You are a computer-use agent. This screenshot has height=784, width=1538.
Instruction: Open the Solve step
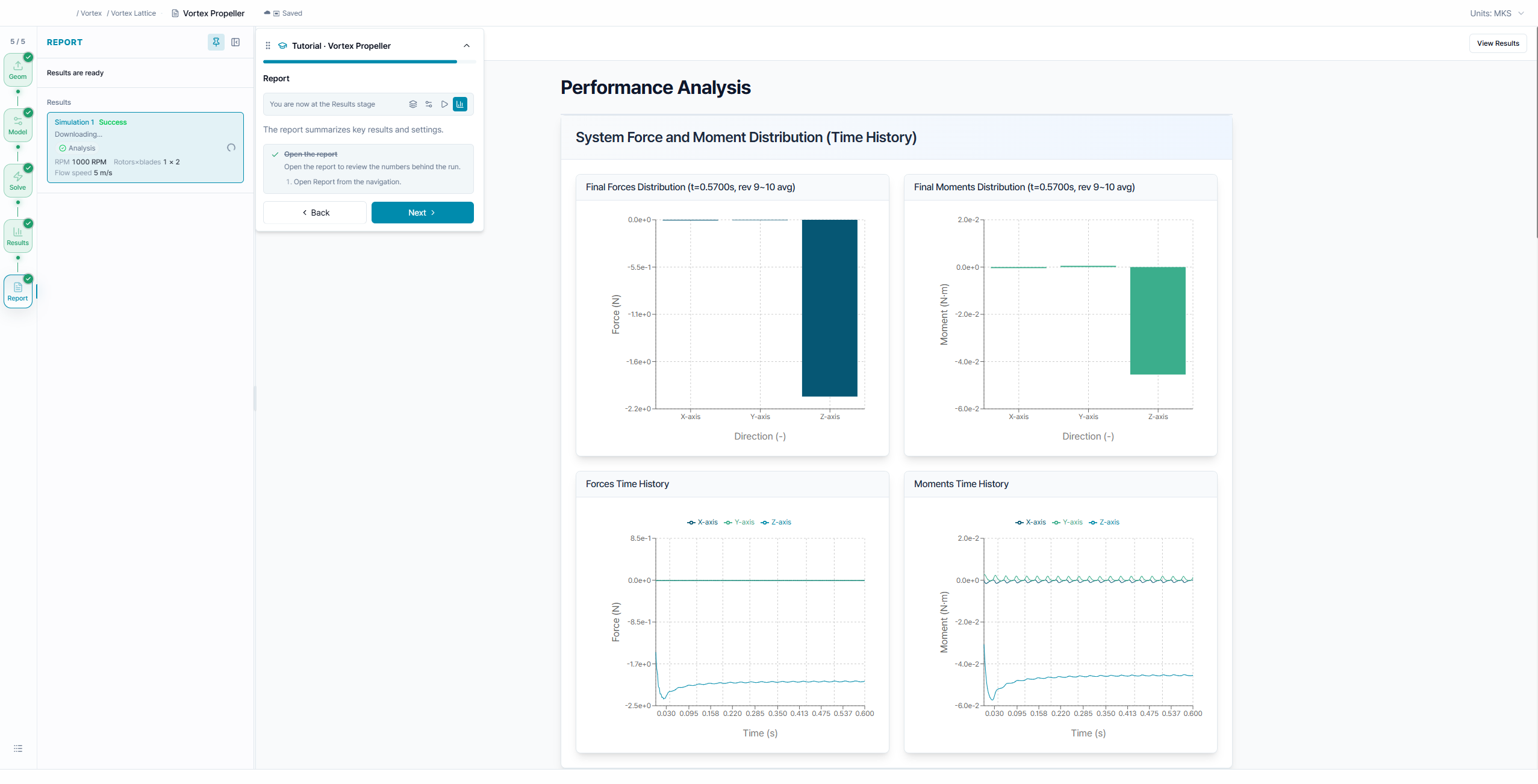click(x=18, y=181)
